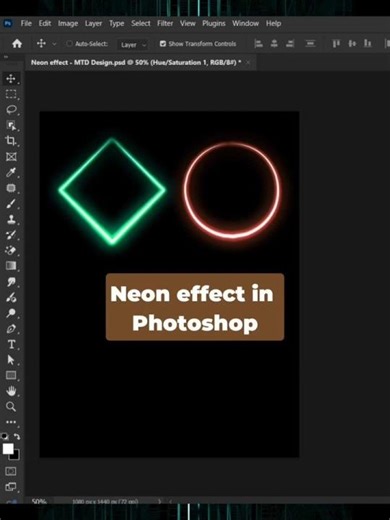Select the Lasso tool
This screenshot has width=390, height=520.
pos(11,110)
